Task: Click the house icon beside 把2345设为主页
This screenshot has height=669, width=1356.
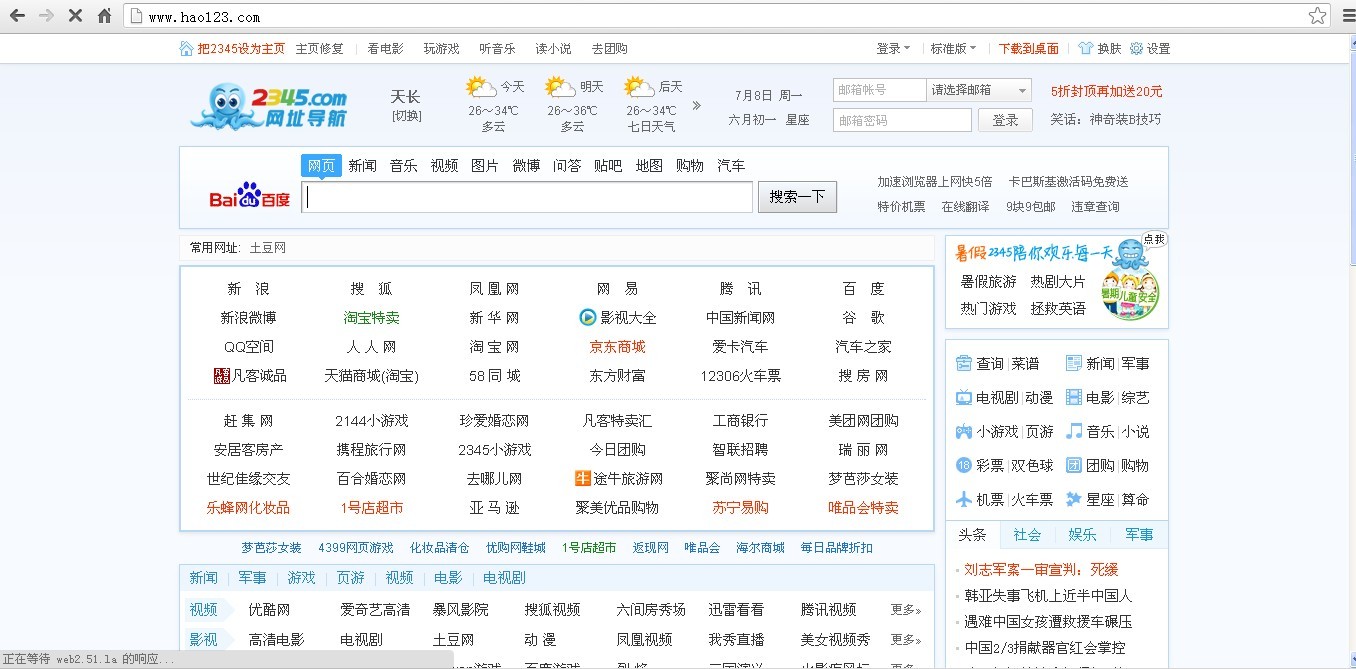Action: coord(186,48)
